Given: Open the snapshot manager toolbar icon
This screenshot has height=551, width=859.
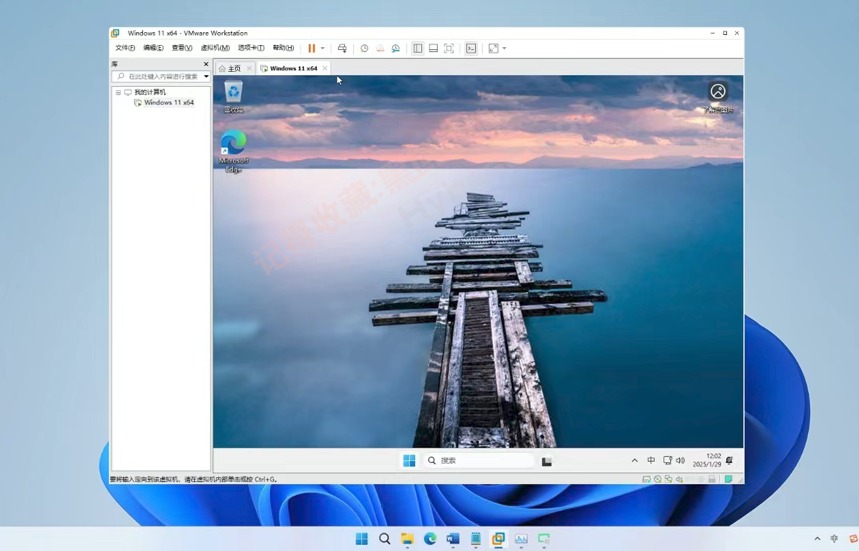Looking at the screenshot, I should pyautogui.click(x=396, y=48).
